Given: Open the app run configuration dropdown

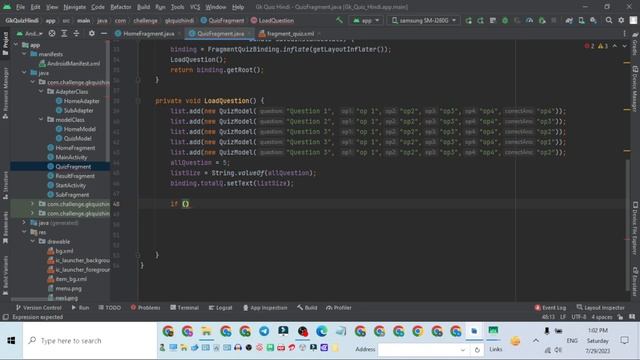Looking at the screenshot, I should coord(366,20).
